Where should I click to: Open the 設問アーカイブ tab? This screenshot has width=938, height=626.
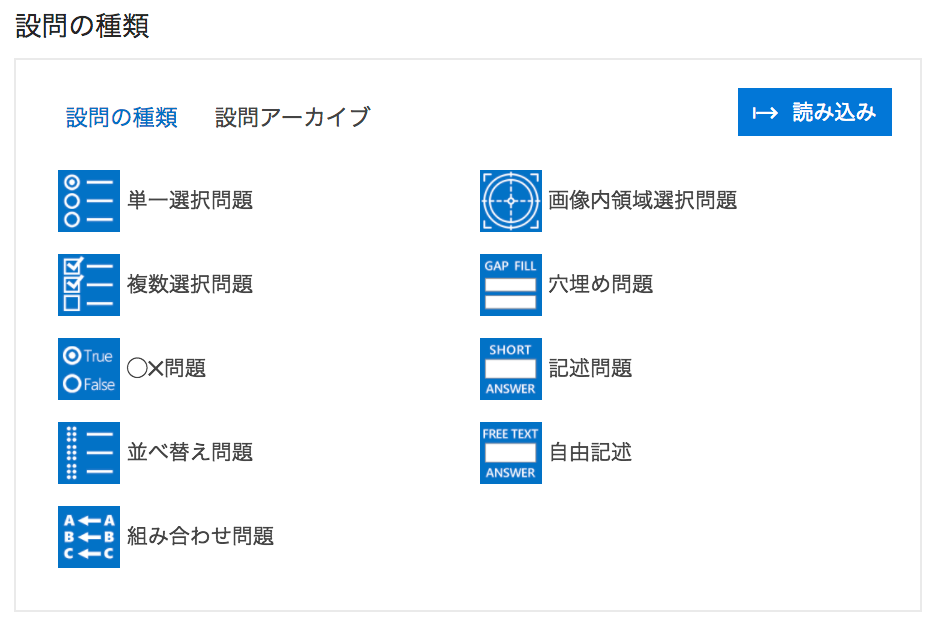click(292, 118)
